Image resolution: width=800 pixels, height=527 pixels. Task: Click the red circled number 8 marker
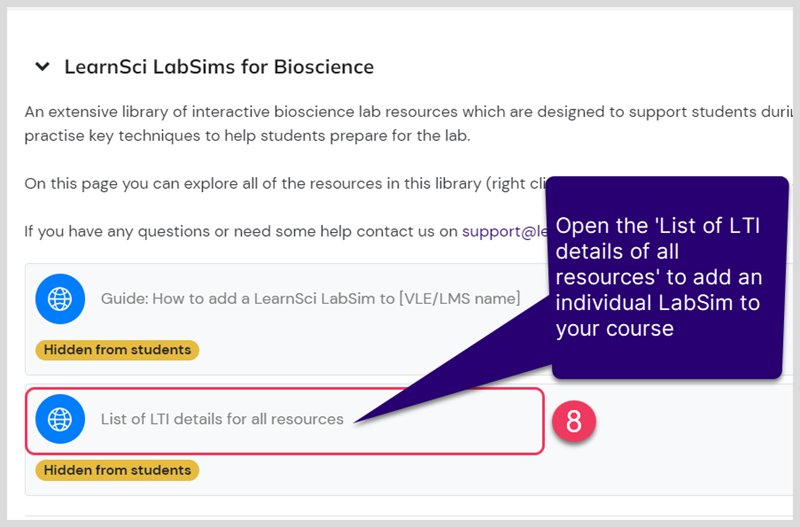(574, 421)
